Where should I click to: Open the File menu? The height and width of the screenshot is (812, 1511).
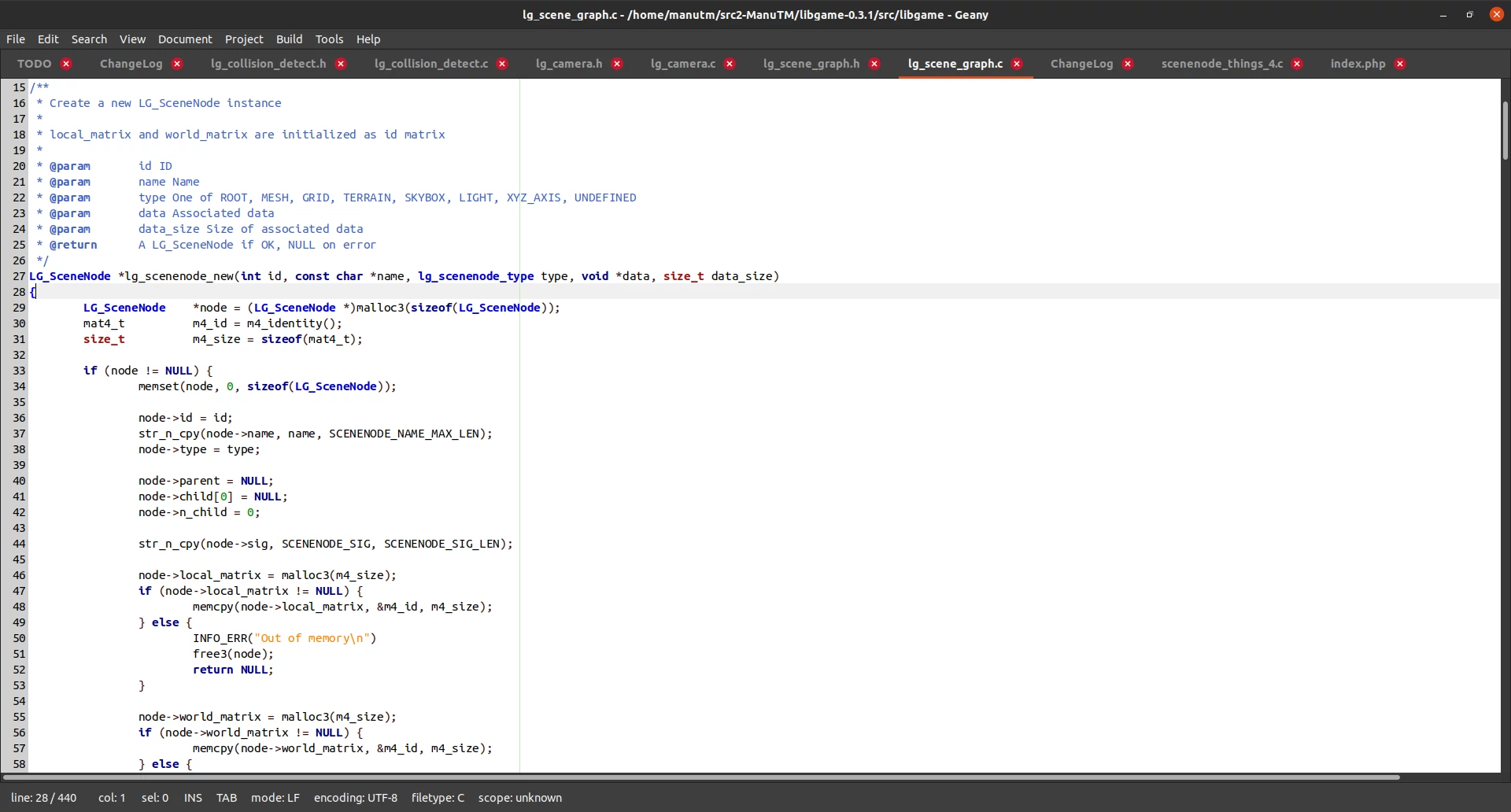(x=16, y=39)
